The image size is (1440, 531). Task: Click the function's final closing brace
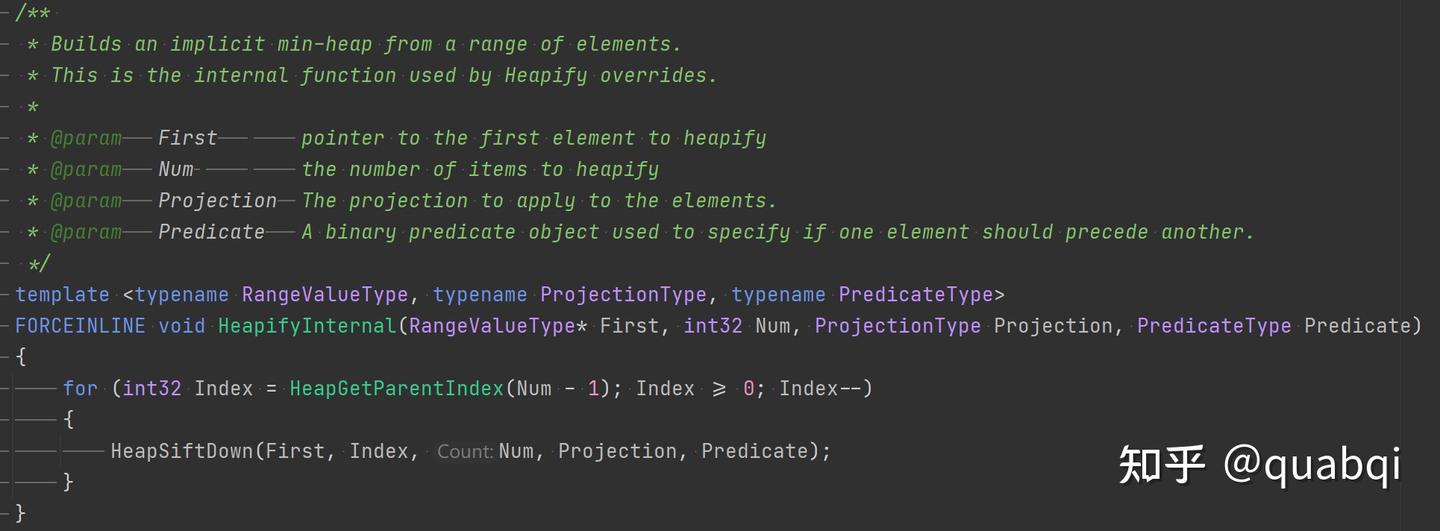(x=21, y=514)
